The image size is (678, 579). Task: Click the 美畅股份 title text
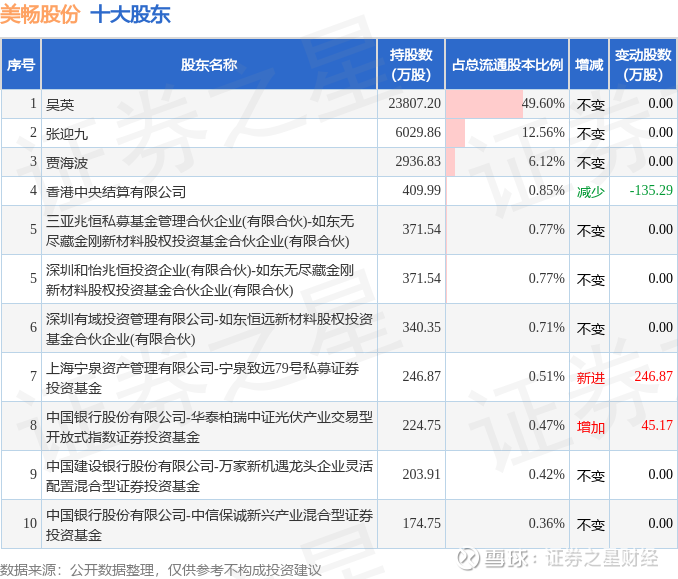tap(40, 14)
